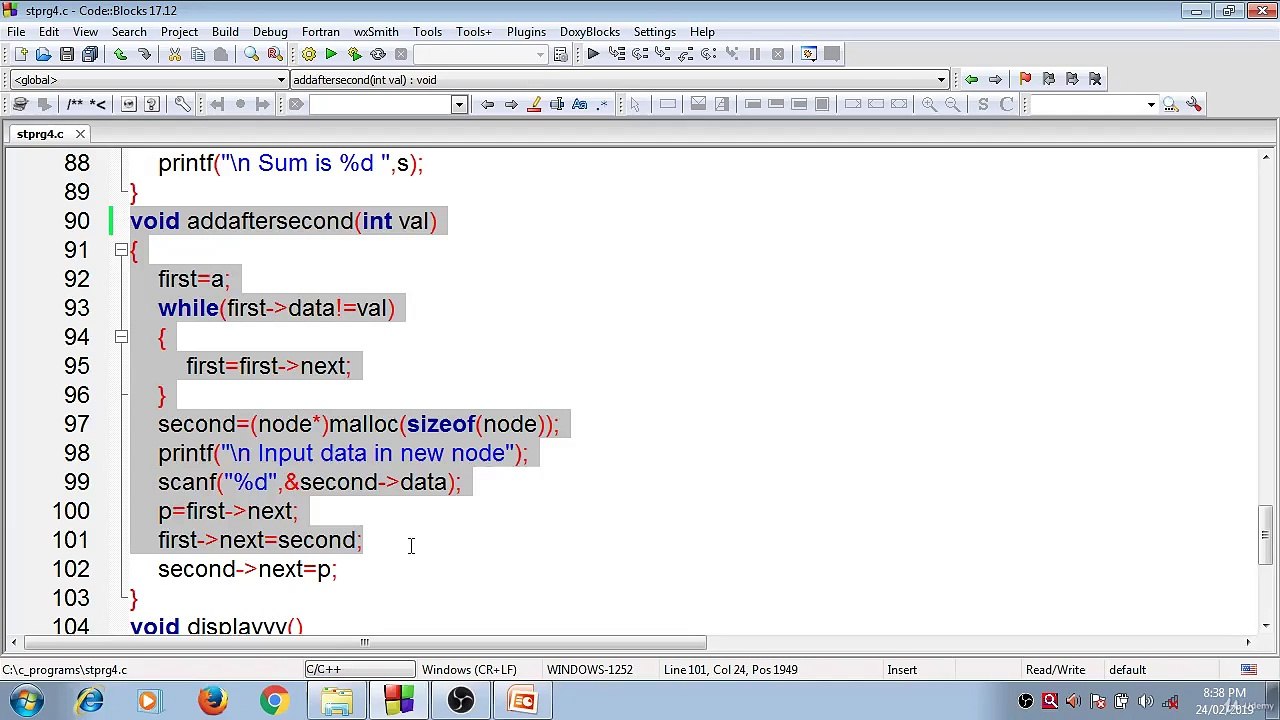Jump back with green left arrow

pos(971,79)
